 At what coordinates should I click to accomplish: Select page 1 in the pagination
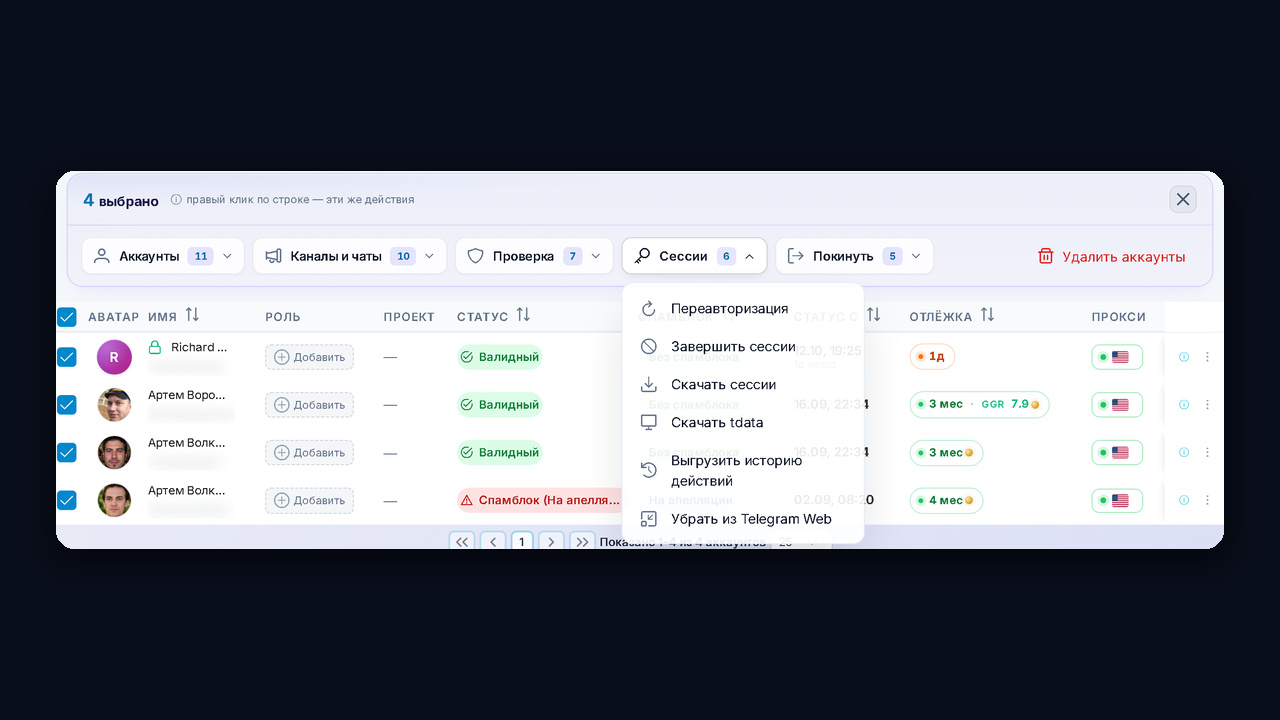(x=521, y=542)
